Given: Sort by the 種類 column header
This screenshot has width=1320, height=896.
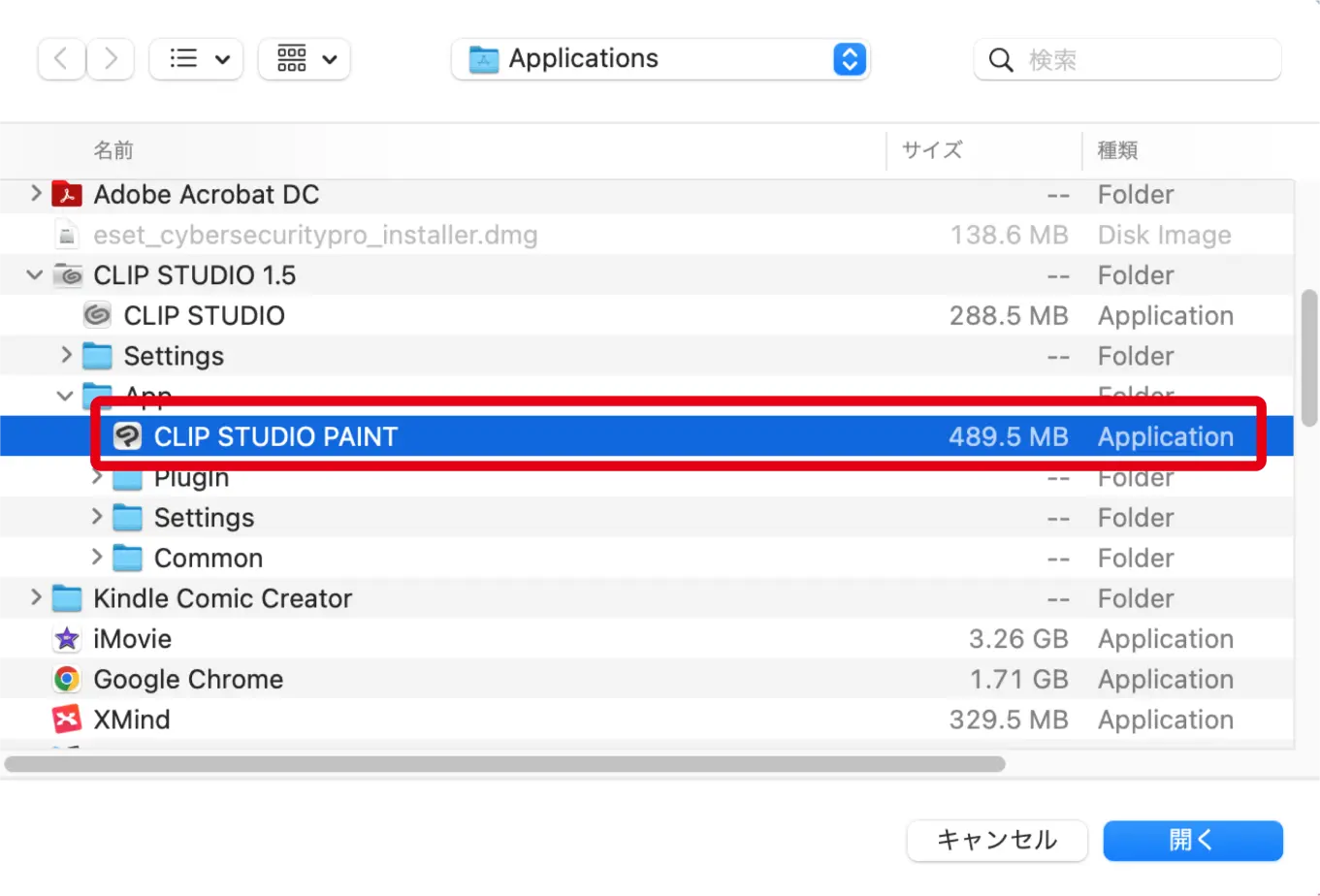Looking at the screenshot, I should [x=1117, y=150].
